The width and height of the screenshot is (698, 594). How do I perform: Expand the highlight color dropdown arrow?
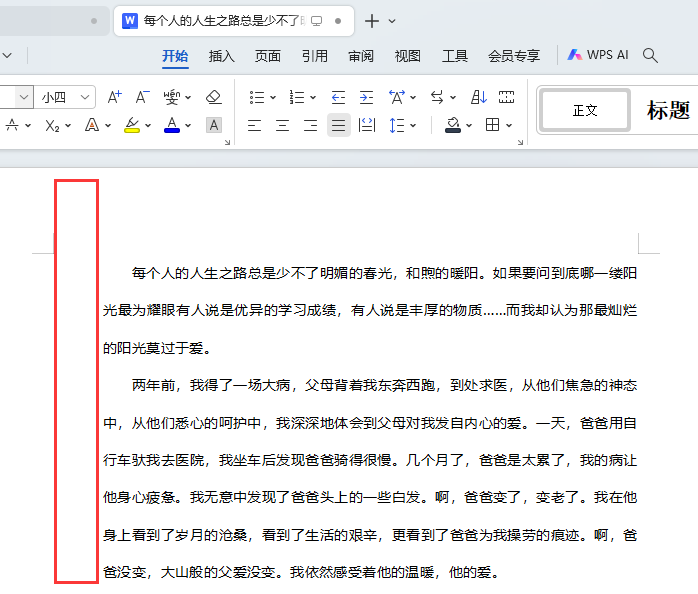[x=148, y=126]
